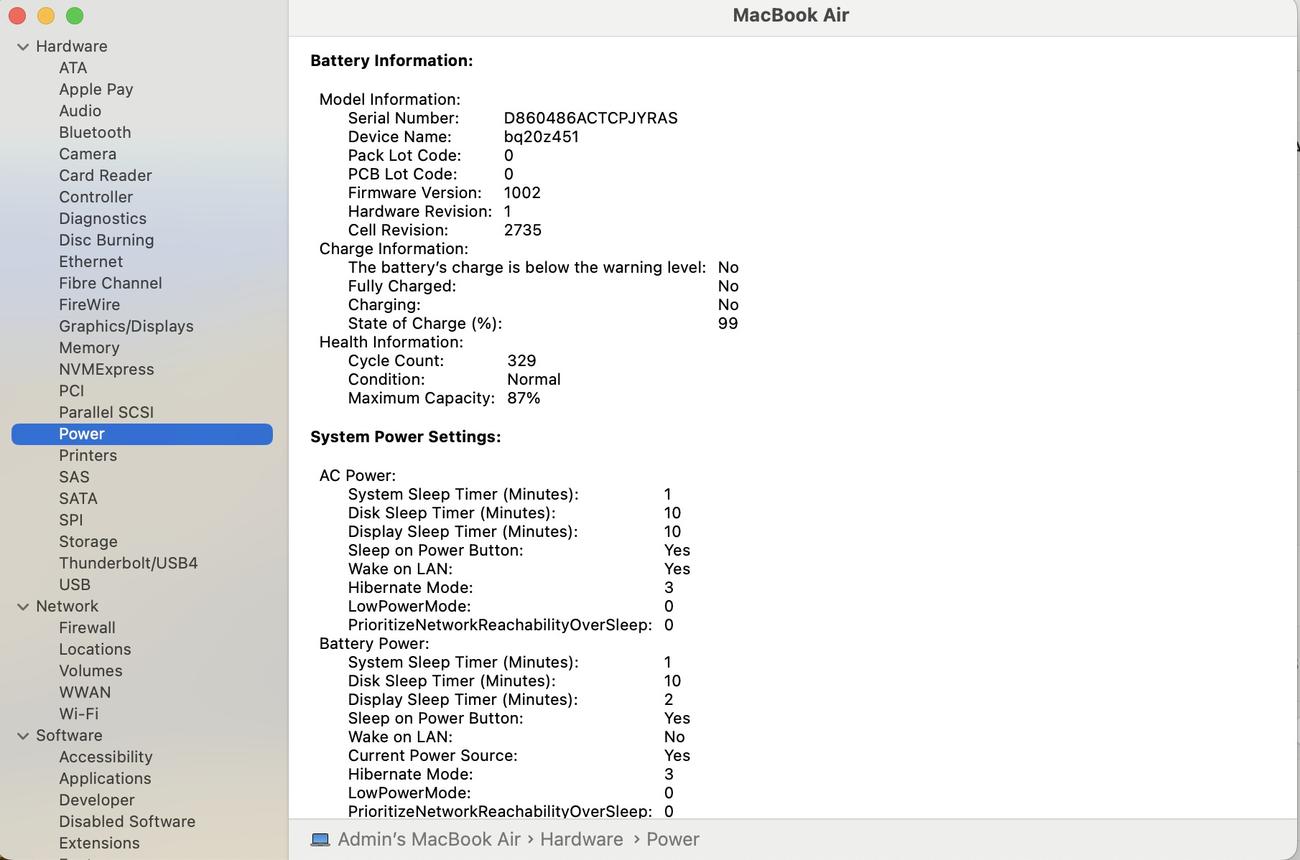Click the Maximum Capacity value 87%

pos(524,398)
